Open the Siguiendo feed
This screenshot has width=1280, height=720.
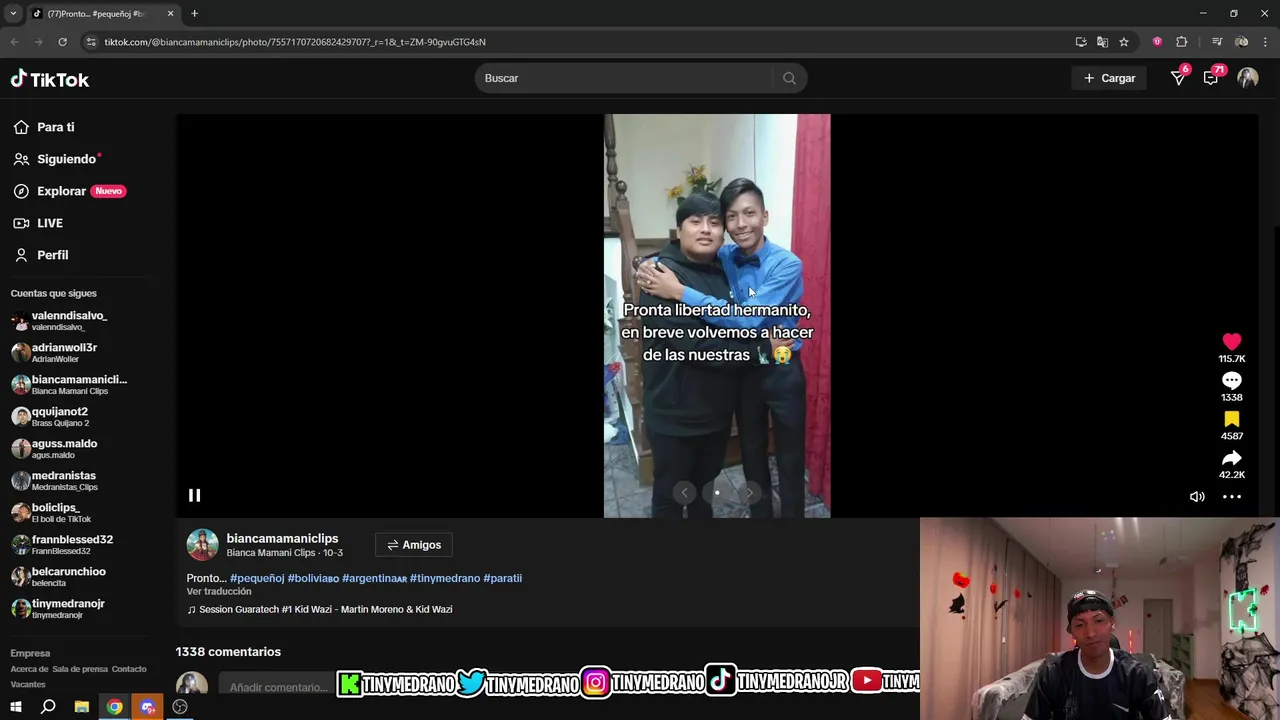(57, 159)
